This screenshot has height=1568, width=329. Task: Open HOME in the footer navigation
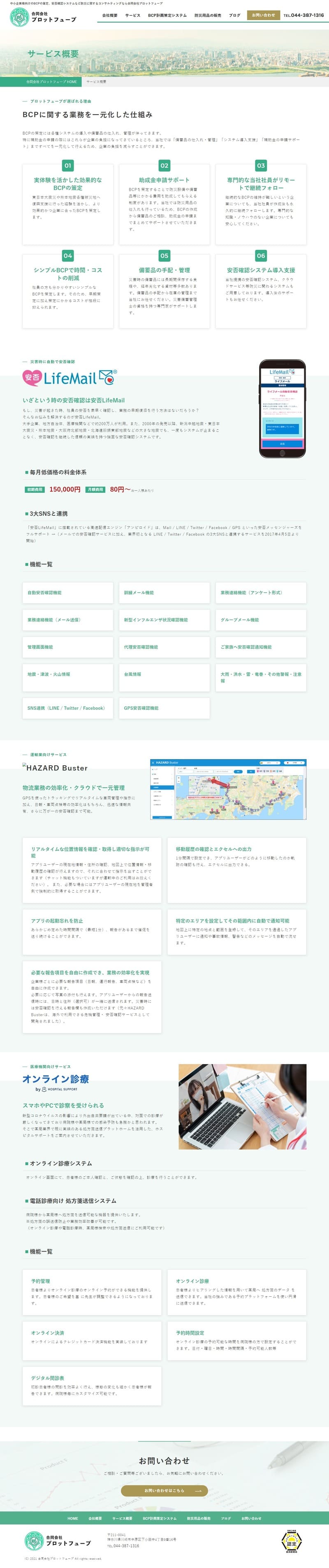(72, 1518)
